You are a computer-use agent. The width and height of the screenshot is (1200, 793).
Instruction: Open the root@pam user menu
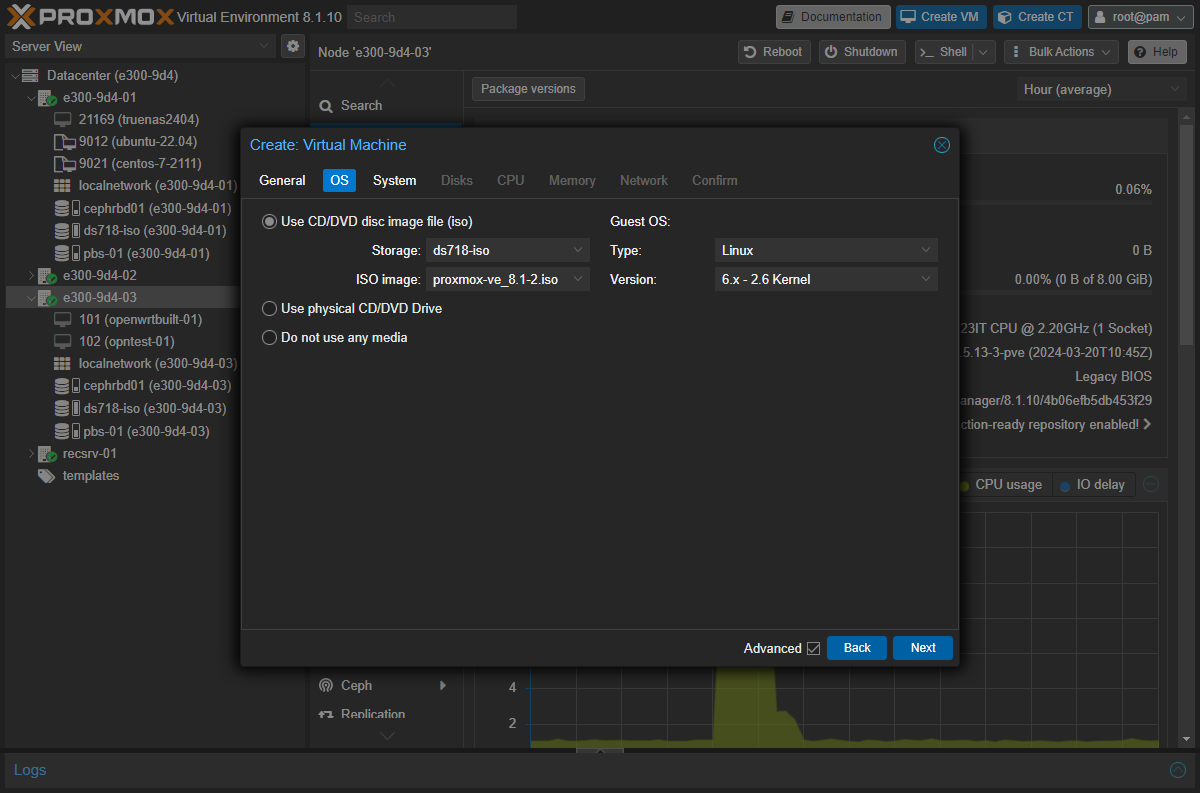pos(1141,17)
